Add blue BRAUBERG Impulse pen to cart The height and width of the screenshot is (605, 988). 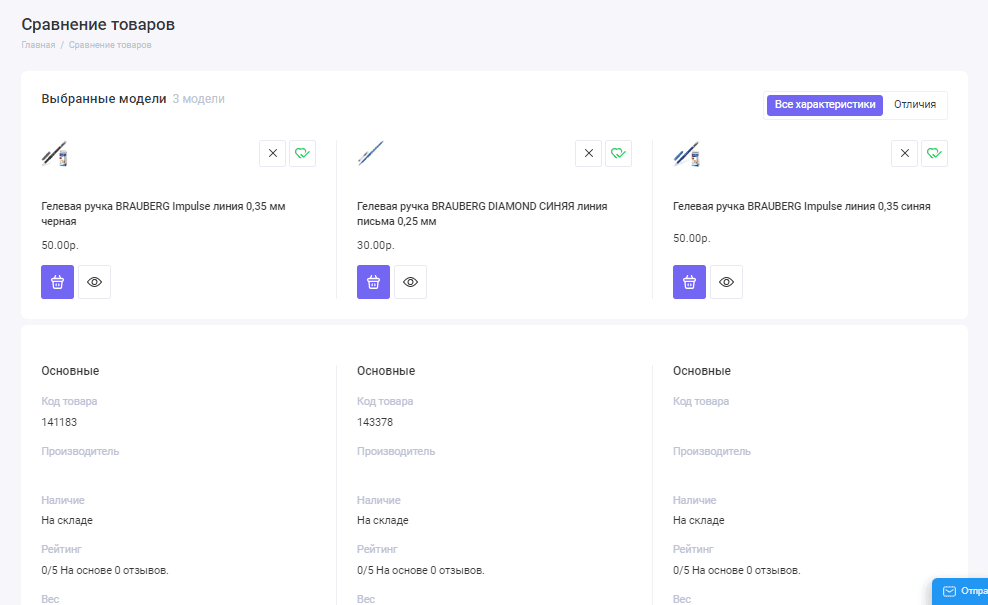pyautogui.click(x=689, y=282)
